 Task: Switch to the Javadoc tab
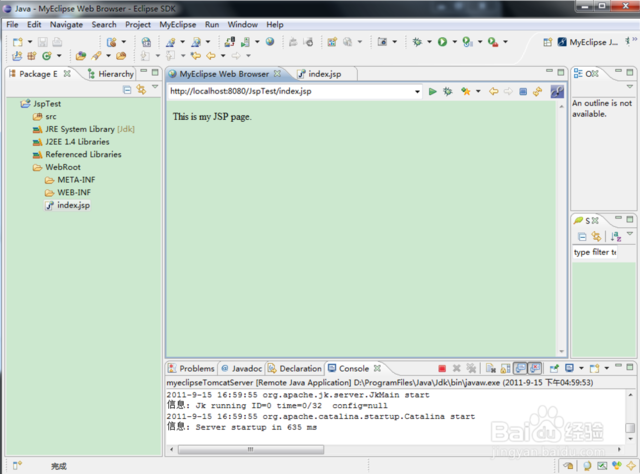tap(242, 369)
